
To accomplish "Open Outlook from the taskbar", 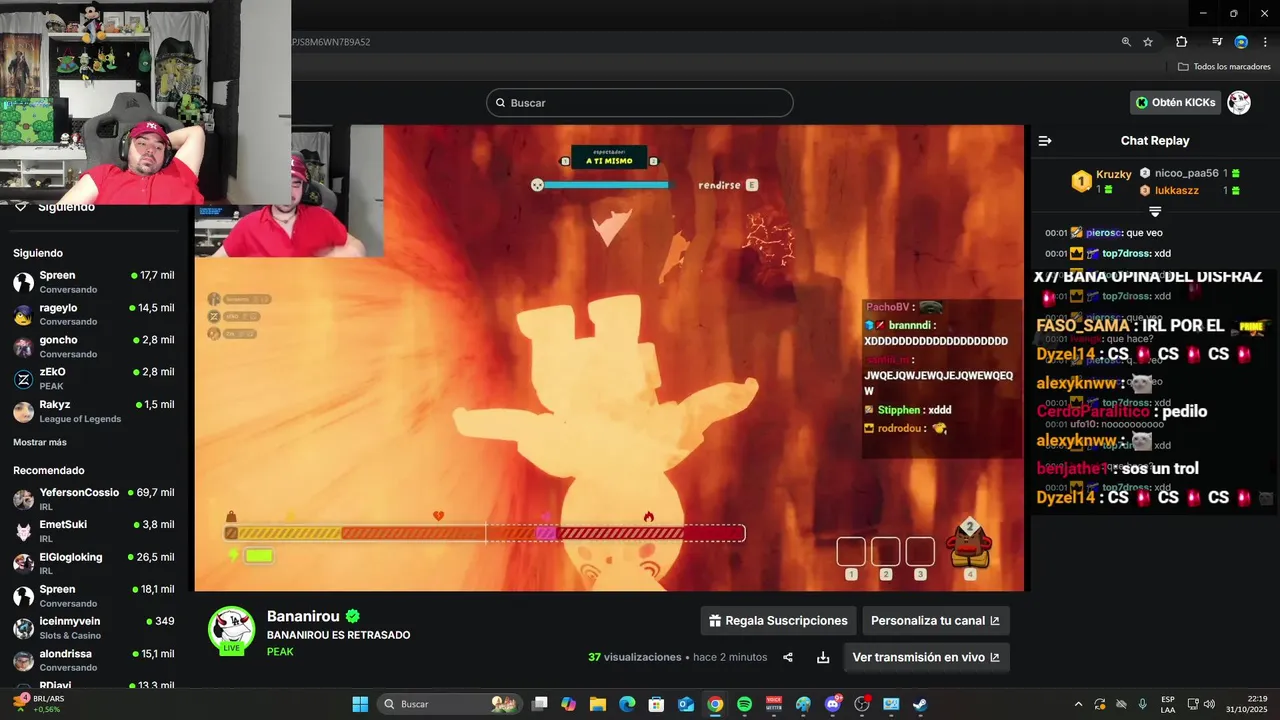I will (x=686, y=704).
